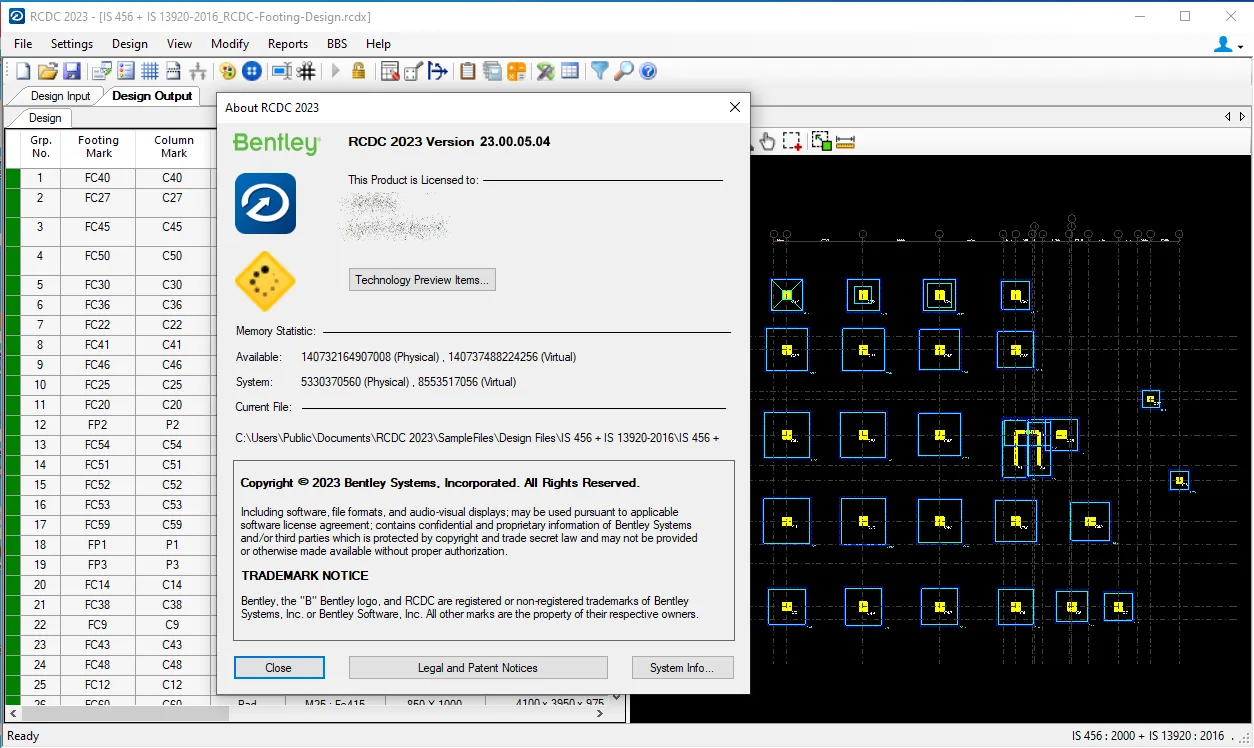Select the Design Output tab
Viewport: 1254px width, 748px height.
152,96
